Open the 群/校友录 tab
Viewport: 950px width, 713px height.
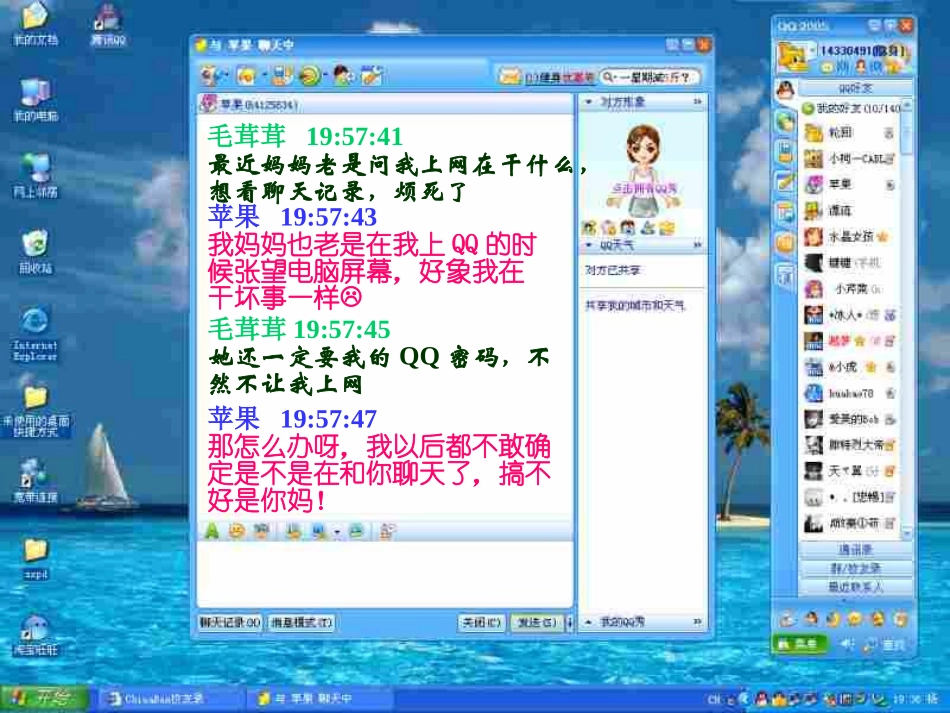[x=855, y=568]
